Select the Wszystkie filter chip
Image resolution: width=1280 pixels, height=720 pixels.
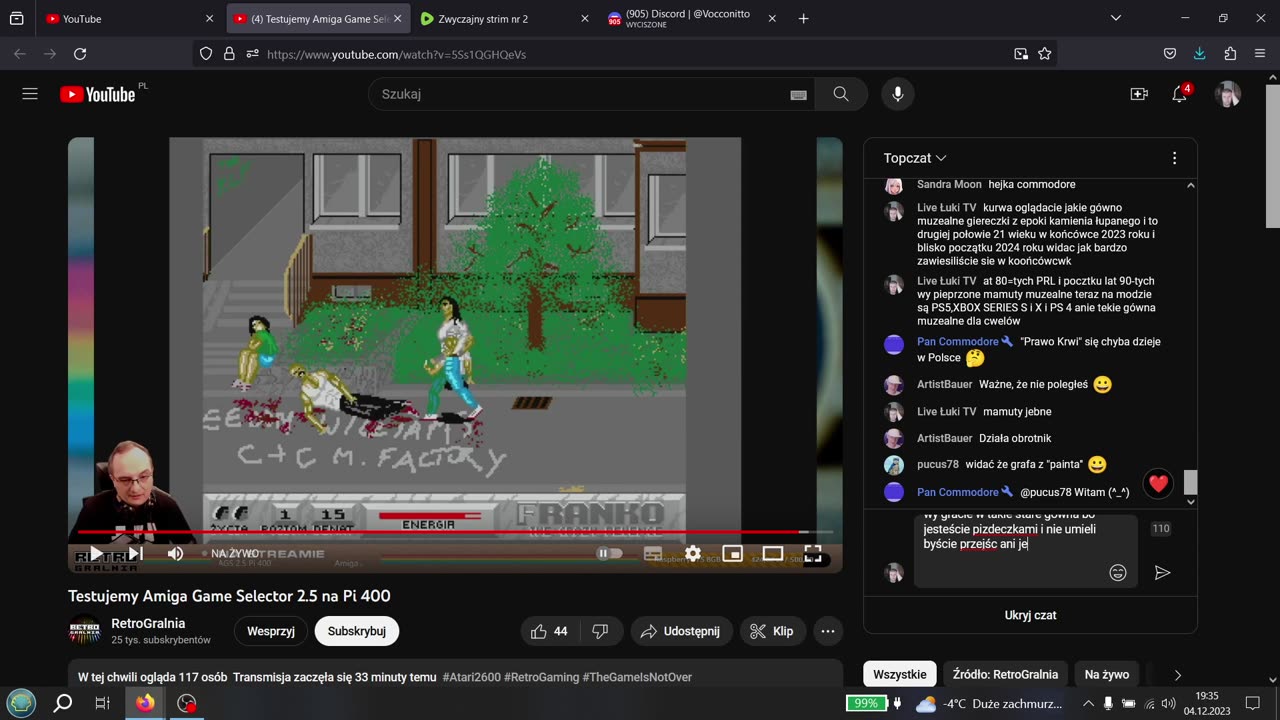coord(899,675)
